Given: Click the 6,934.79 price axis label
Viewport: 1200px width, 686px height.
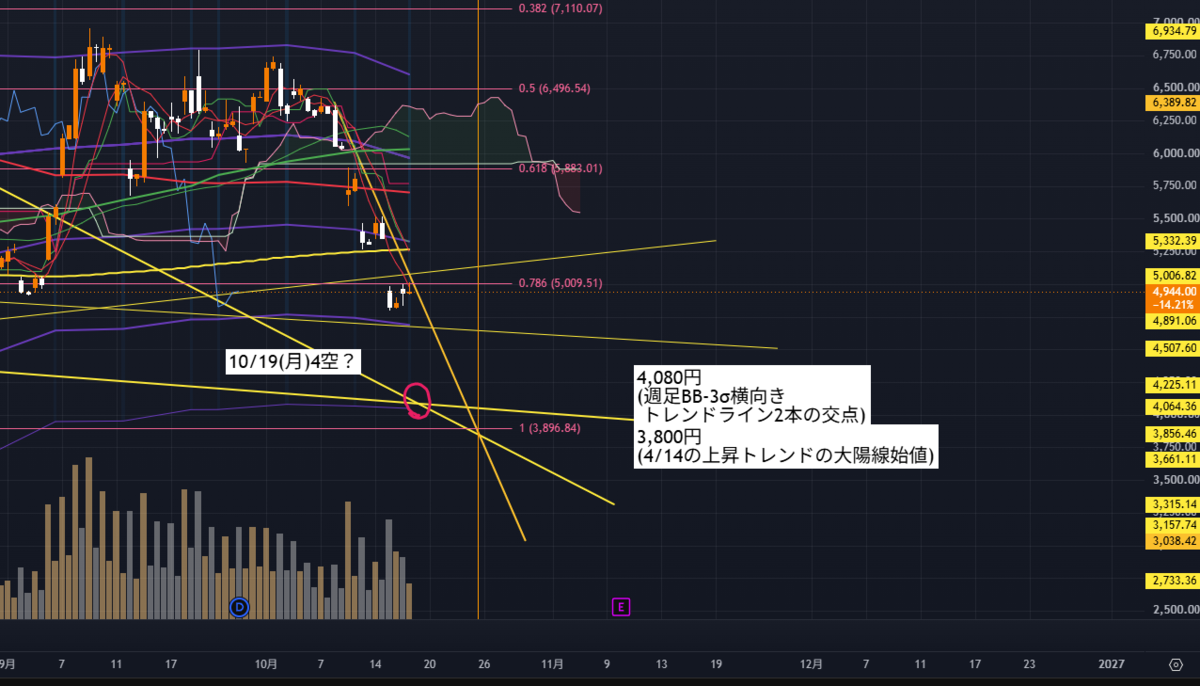Looking at the screenshot, I should click(x=1174, y=31).
